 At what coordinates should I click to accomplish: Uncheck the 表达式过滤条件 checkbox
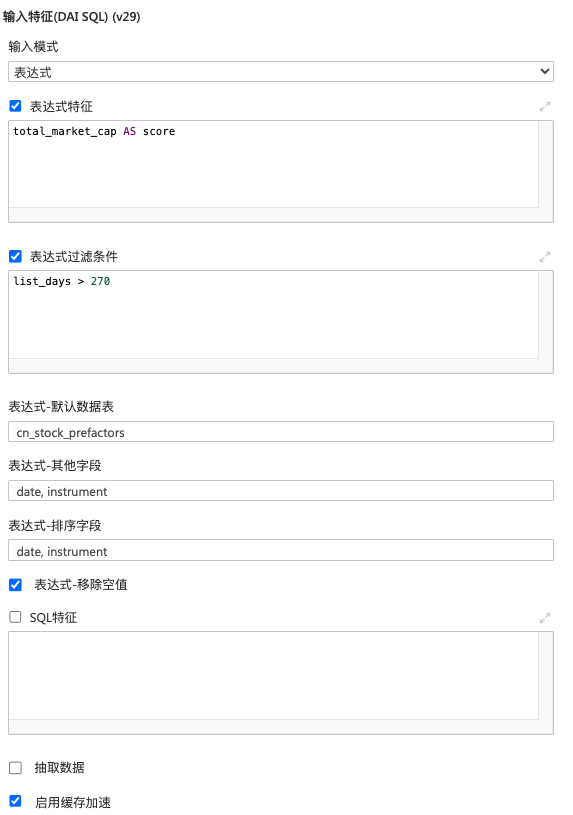pos(16,256)
